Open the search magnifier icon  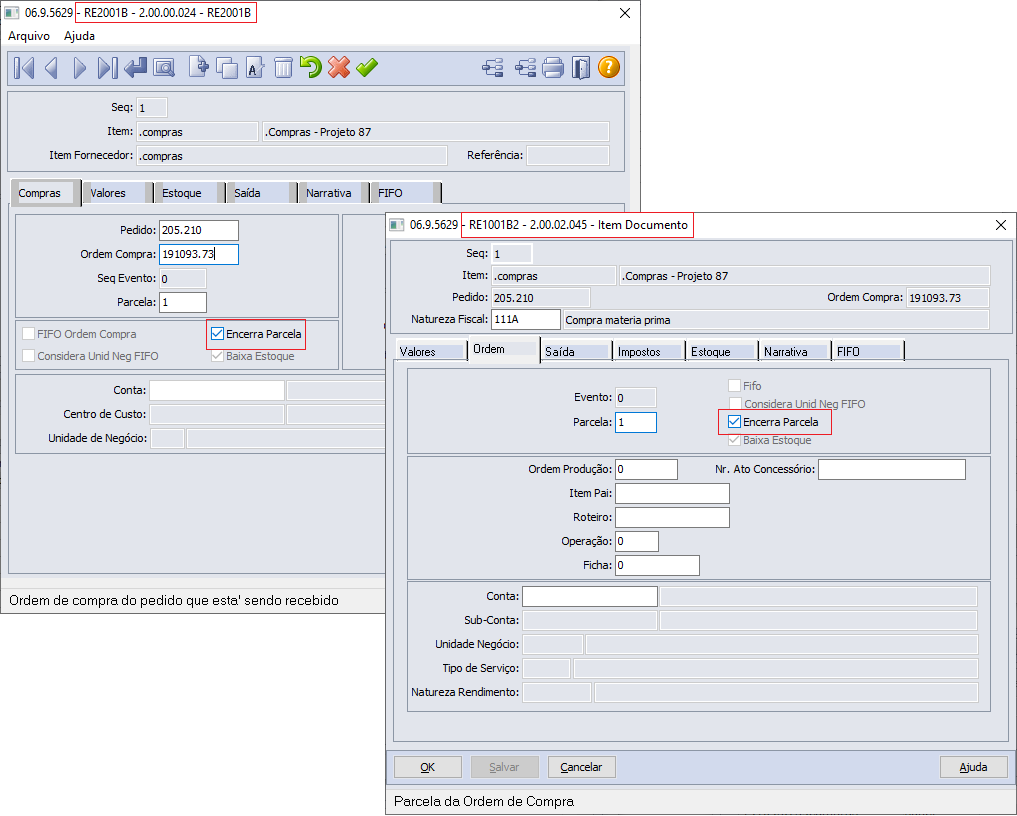pyautogui.click(x=164, y=67)
